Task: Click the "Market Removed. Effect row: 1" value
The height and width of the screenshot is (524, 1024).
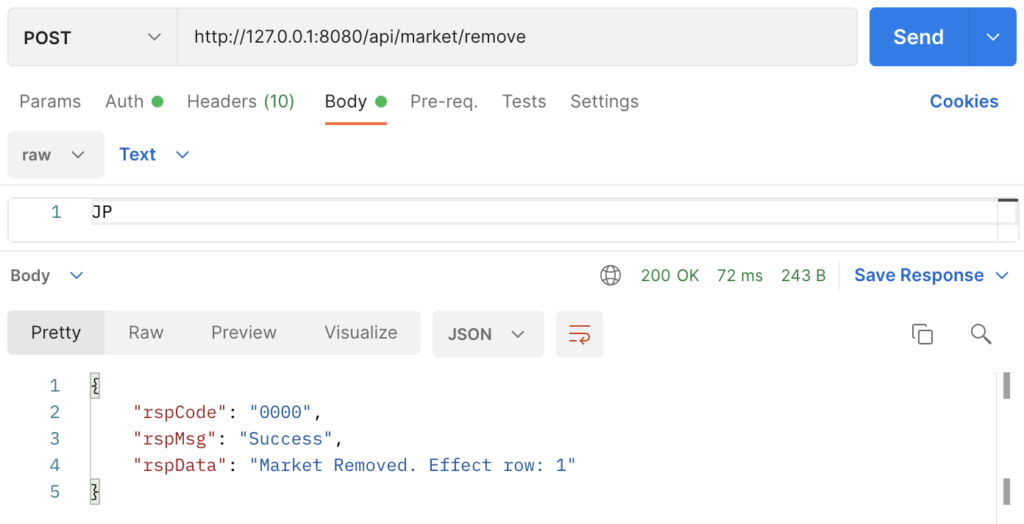Action: pos(412,465)
